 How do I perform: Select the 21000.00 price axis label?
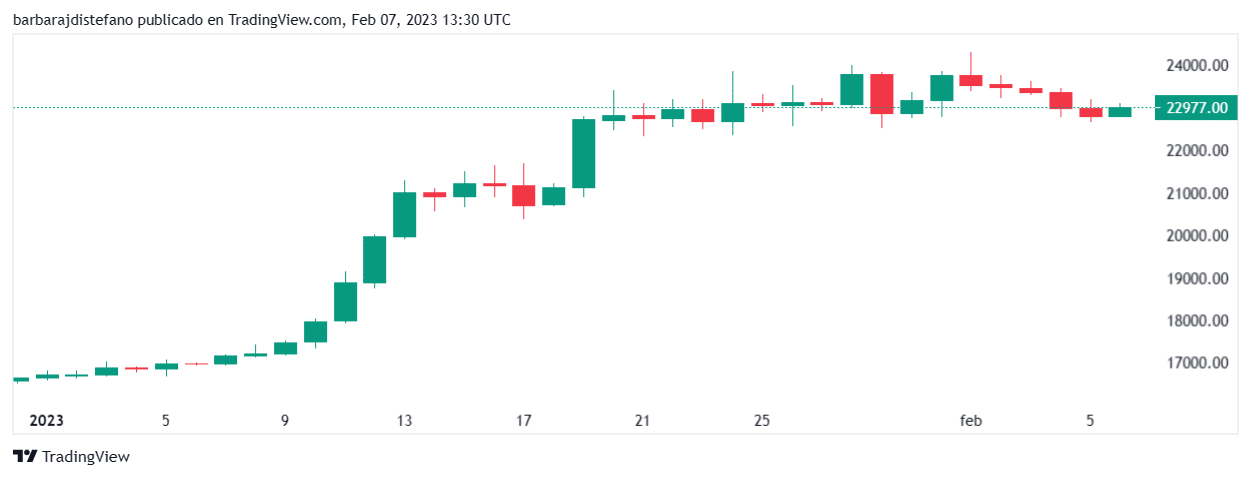1197,194
